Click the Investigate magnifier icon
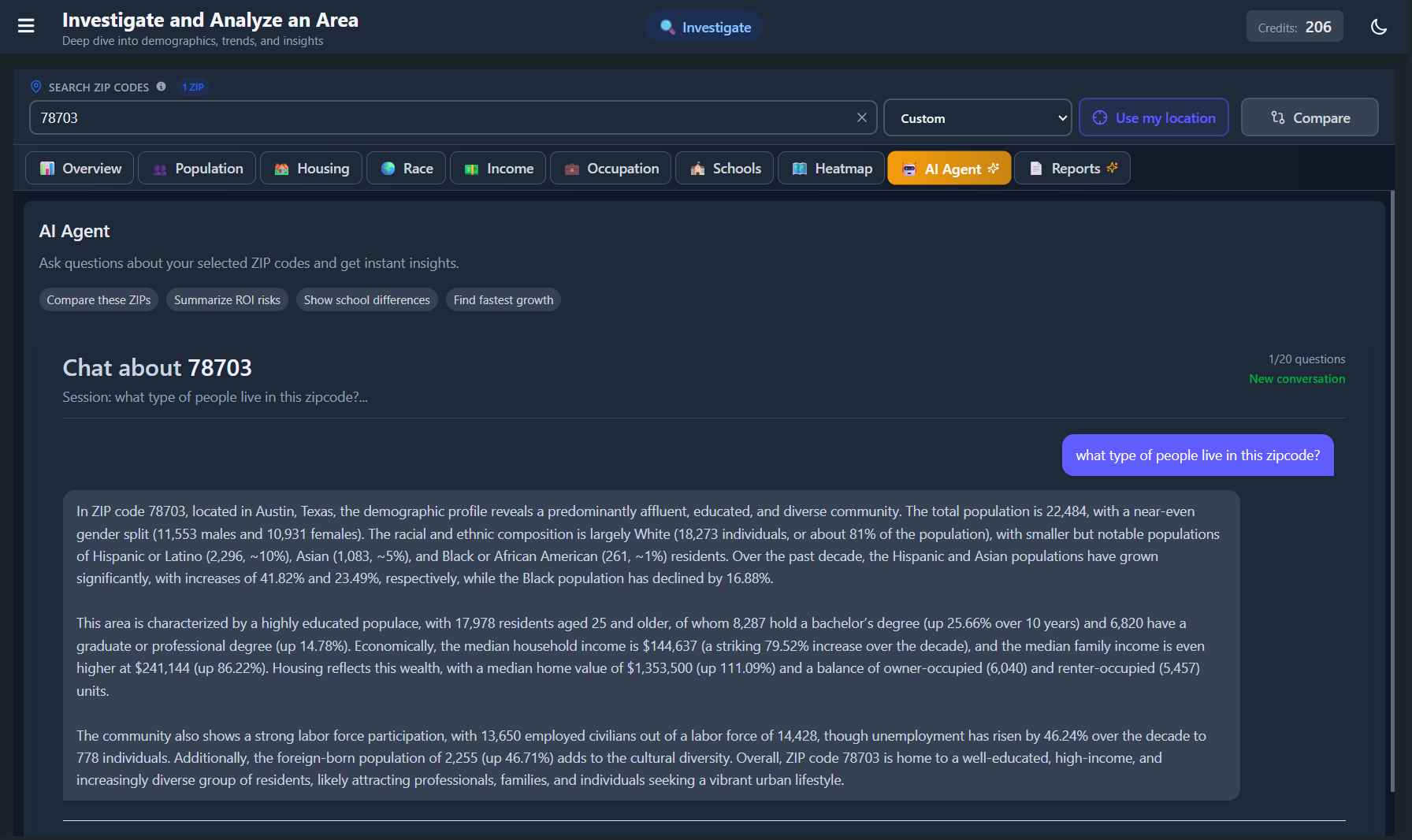This screenshot has width=1412, height=840. (x=669, y=26)
